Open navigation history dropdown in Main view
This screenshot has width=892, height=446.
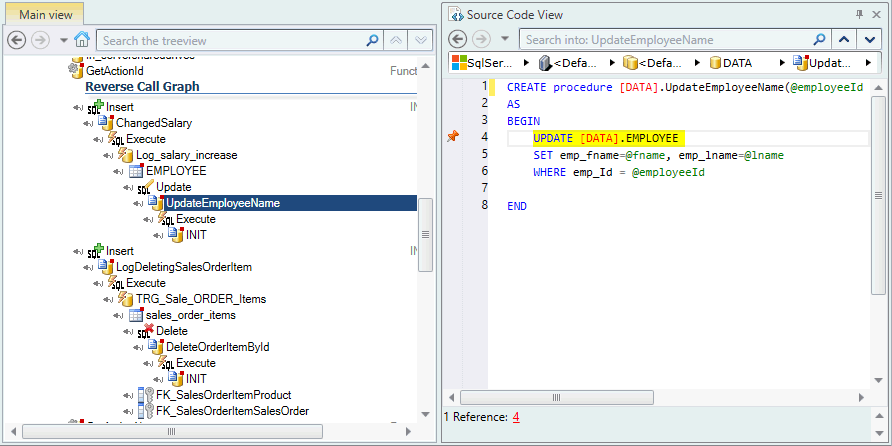(x=64, y=41)
